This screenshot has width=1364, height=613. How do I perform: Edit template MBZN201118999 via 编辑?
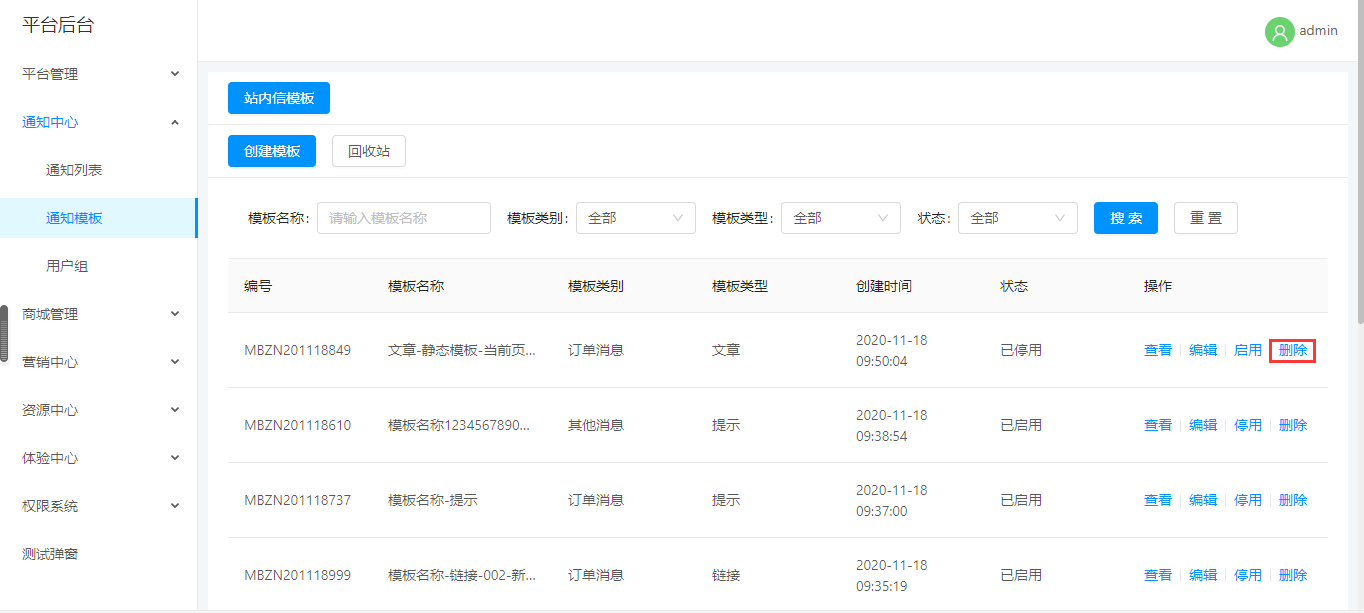(x=1203, y=575)
